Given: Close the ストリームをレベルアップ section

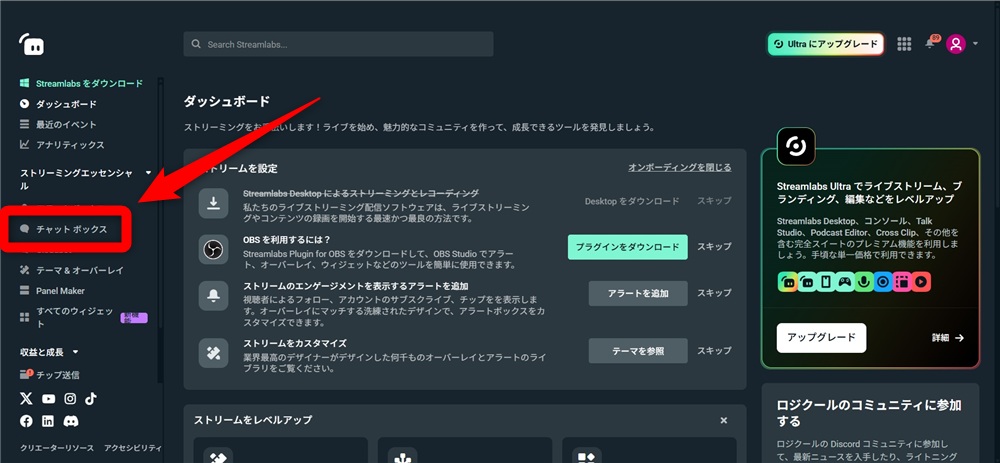Looking at the screenshot, I should pos(724,420).
